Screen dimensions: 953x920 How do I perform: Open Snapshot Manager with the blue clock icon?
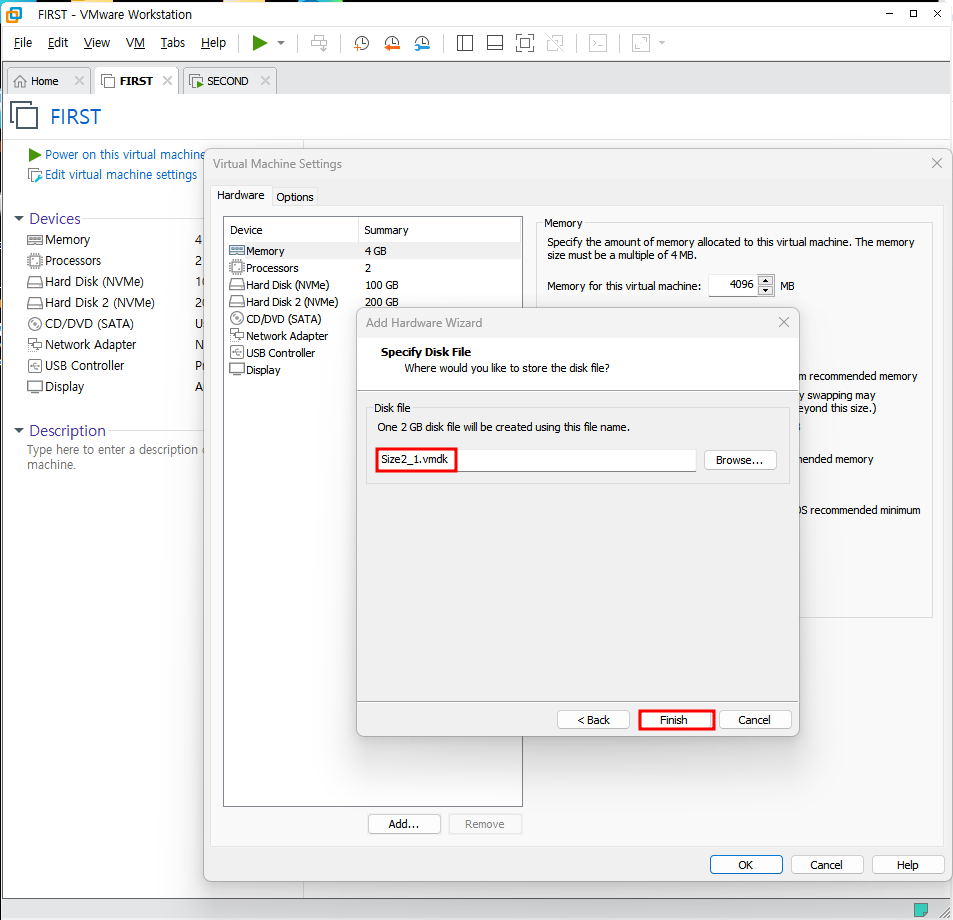pos(422,43)
